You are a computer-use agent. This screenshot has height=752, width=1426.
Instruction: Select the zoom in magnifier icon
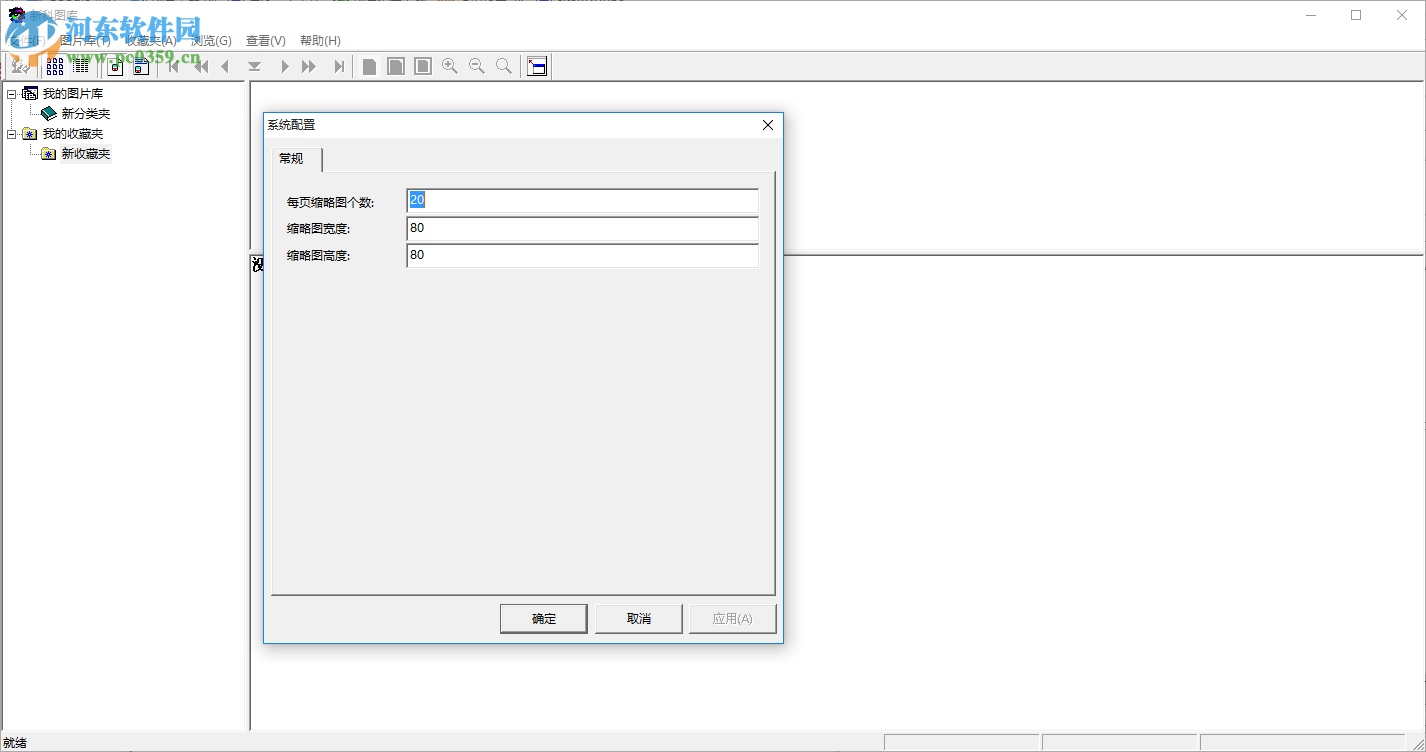click(449, 66)
